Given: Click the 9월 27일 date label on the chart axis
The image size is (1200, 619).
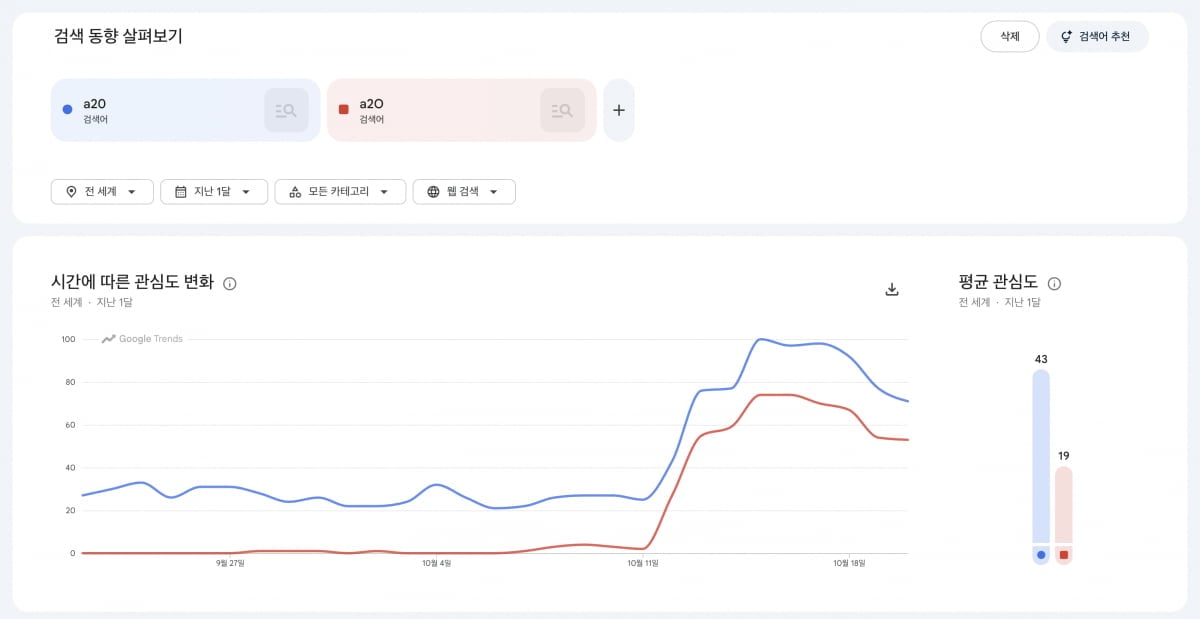Looking at the screenshot, I should [x=230, y=563].
